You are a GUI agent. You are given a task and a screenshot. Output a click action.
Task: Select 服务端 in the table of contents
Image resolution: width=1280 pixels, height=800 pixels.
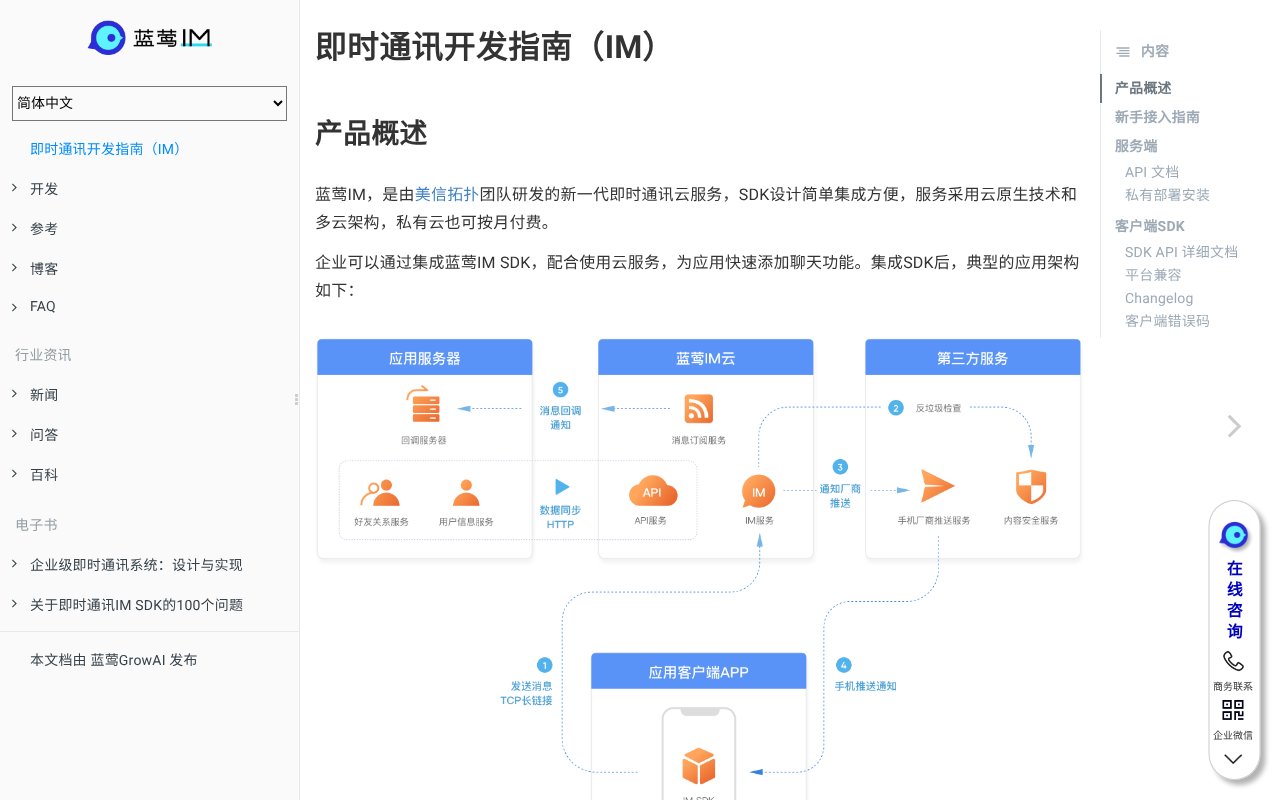pyautogui.click(x=1135, y=146)
